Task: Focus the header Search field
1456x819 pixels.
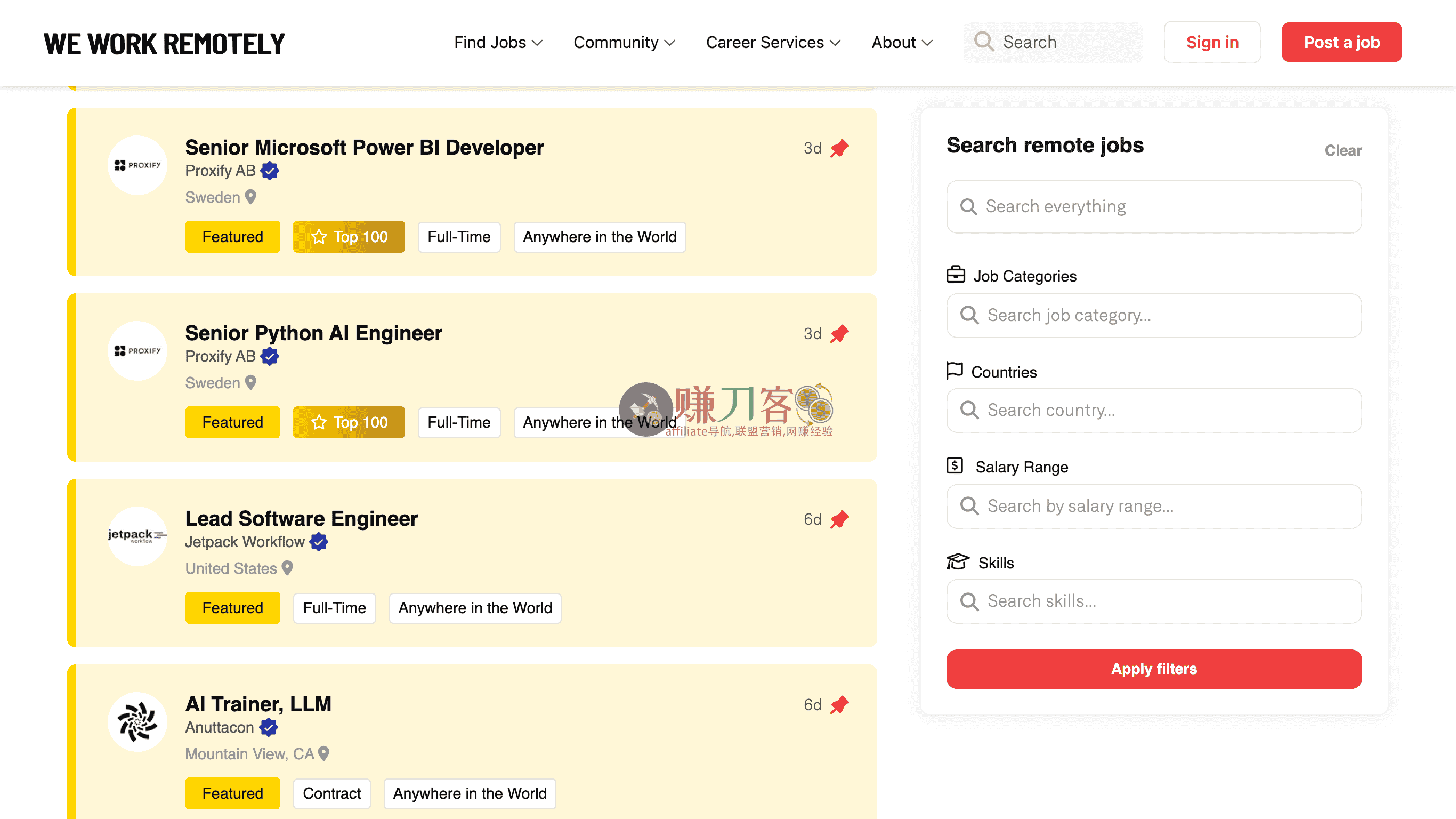Action: pos(1053,43)
